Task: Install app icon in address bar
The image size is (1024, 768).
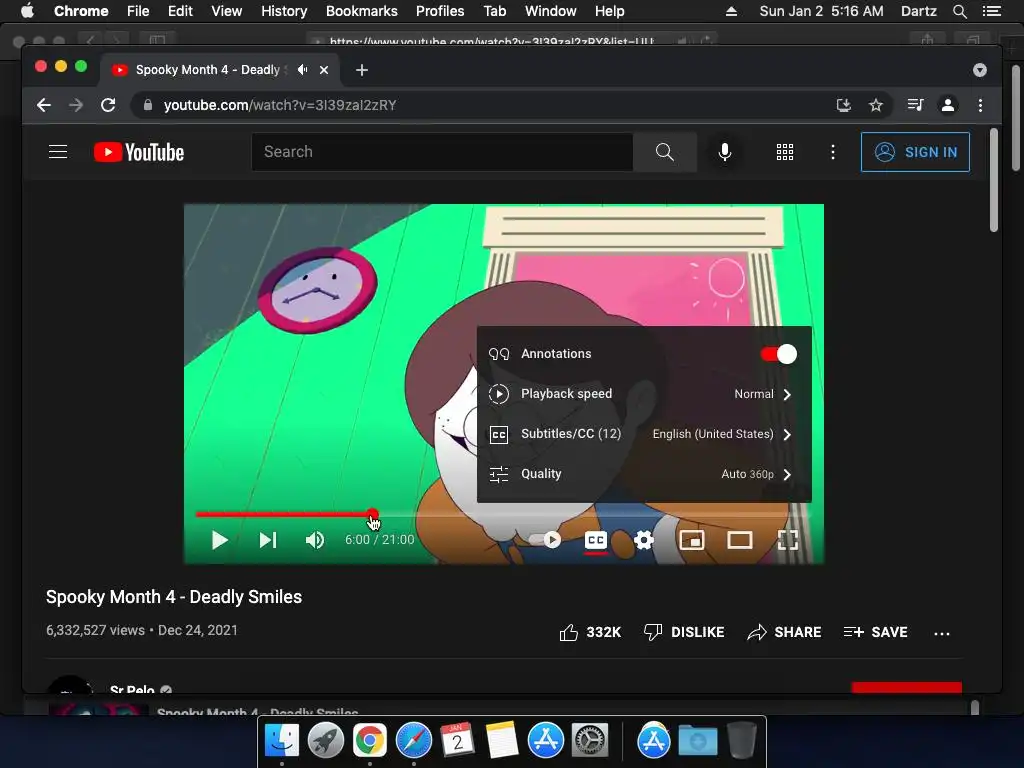Action: (843, 105)
